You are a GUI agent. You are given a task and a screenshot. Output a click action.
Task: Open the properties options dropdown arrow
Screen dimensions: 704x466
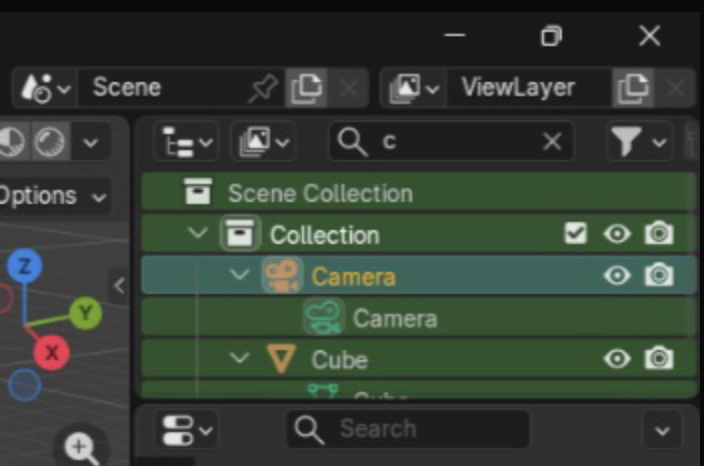[663, 431]
